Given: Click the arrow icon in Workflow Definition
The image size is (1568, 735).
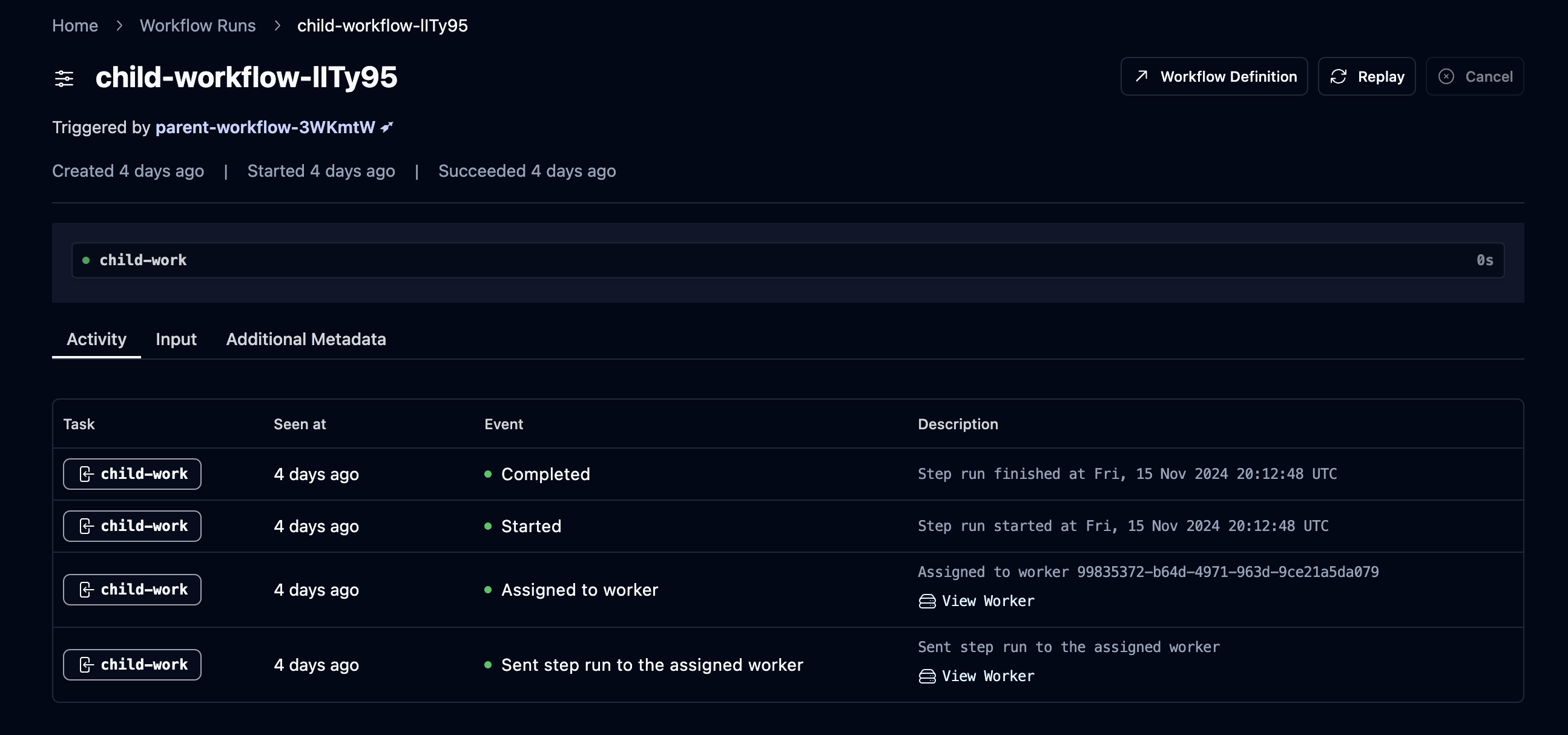Looking at the screenshot, I should 1141,76.
